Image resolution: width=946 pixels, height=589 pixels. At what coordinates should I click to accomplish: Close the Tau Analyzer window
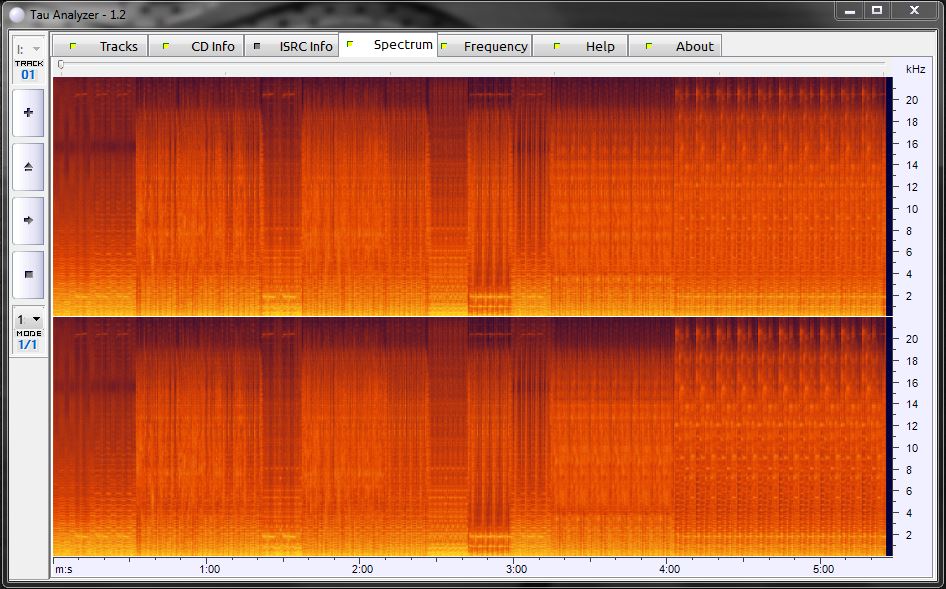pos(914,11)
